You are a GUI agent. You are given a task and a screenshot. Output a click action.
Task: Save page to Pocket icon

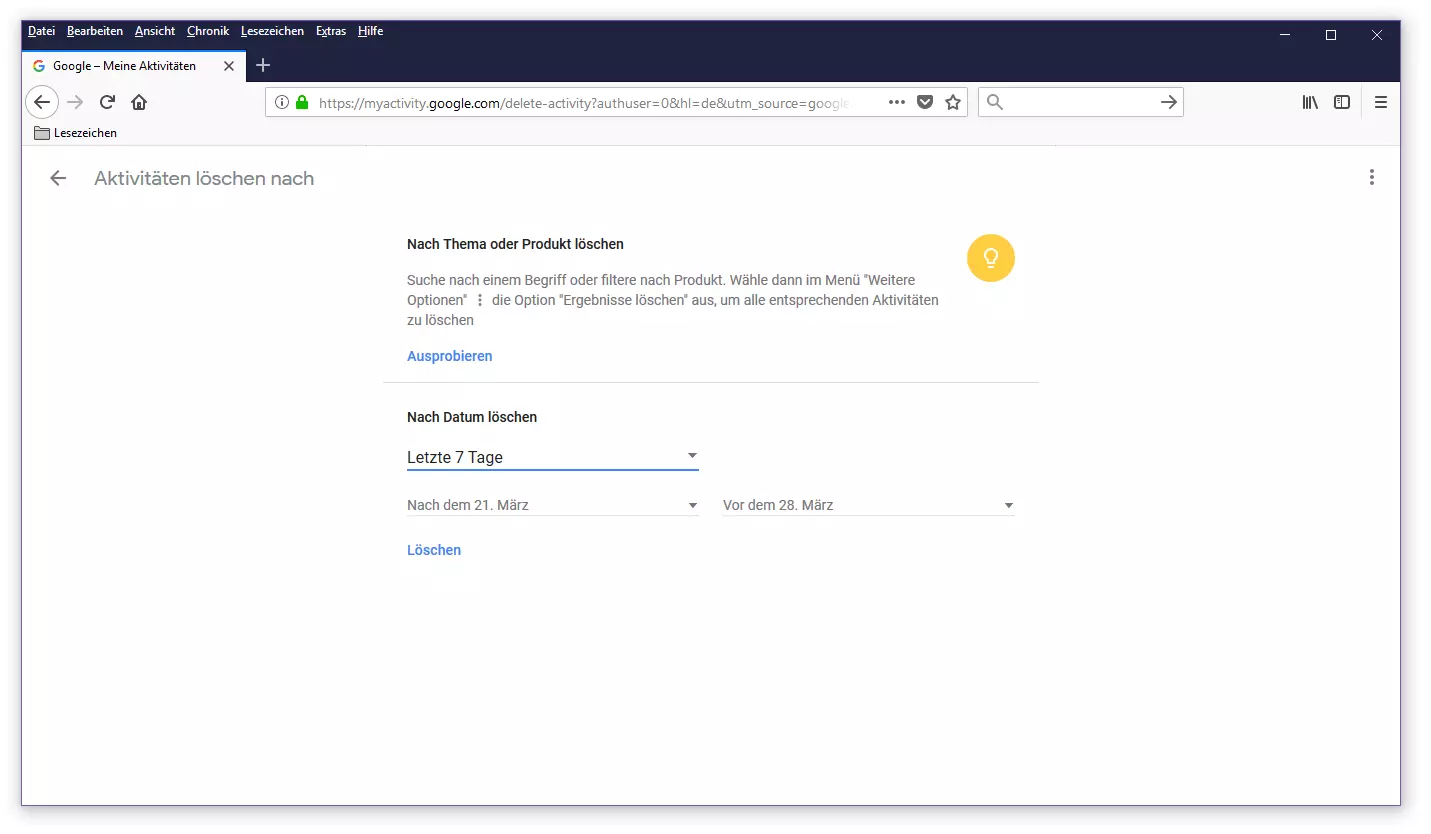925,102
